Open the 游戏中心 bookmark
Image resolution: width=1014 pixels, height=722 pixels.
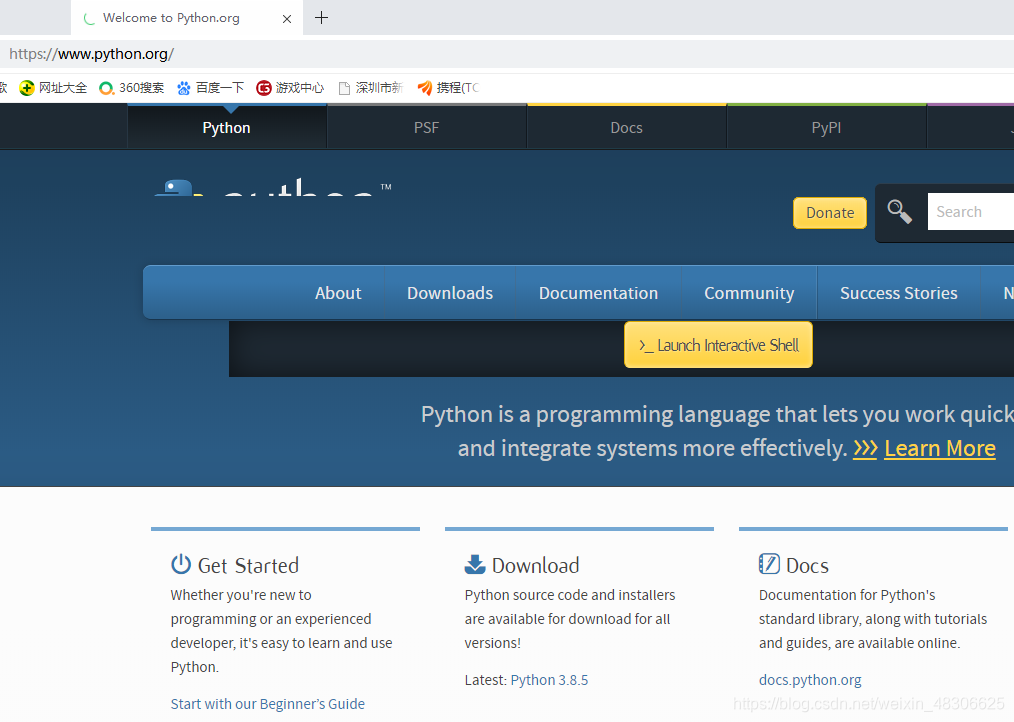click(290, 88)
